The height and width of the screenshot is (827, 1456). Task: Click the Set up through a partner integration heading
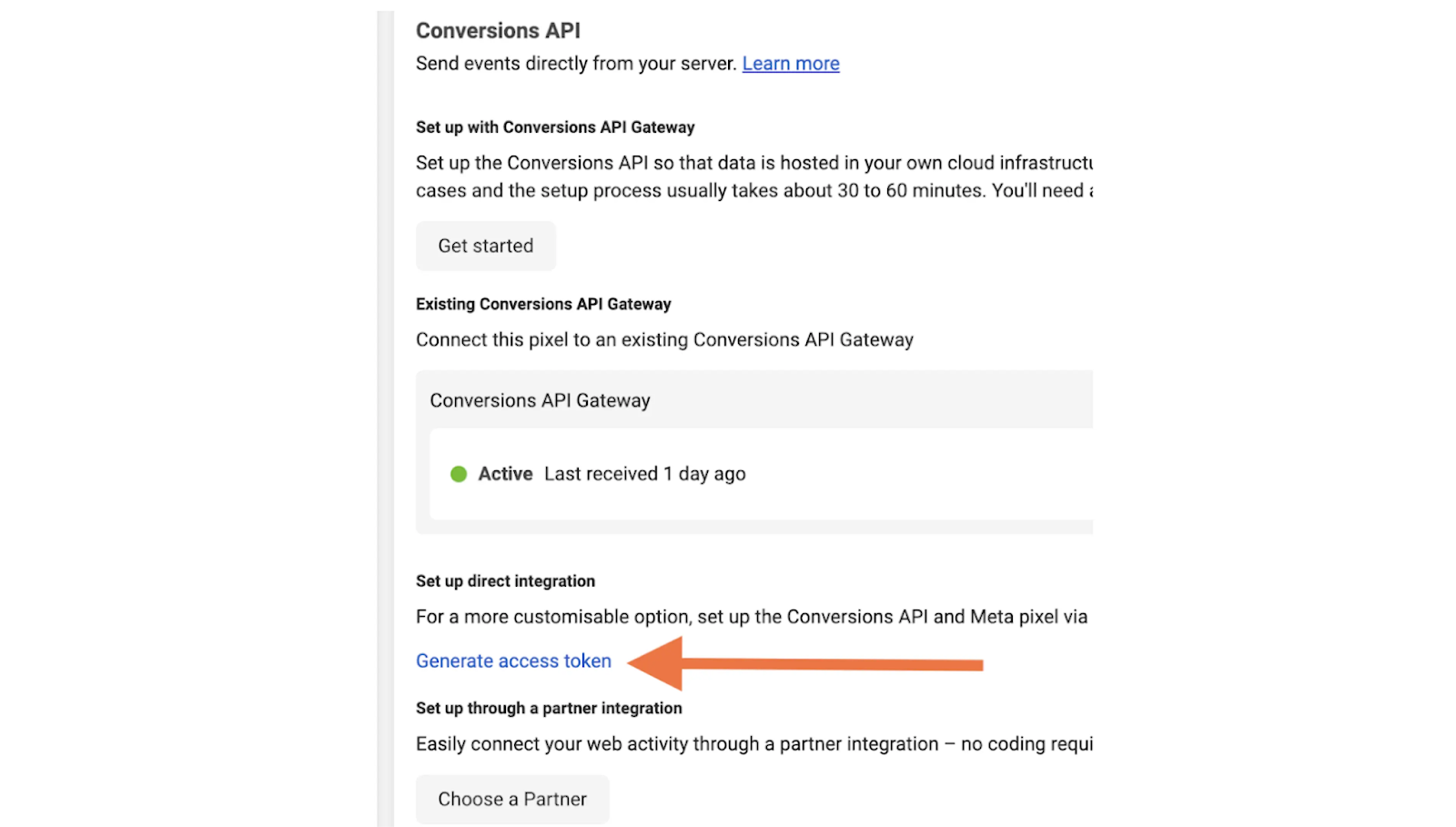(x=548, y=708)
